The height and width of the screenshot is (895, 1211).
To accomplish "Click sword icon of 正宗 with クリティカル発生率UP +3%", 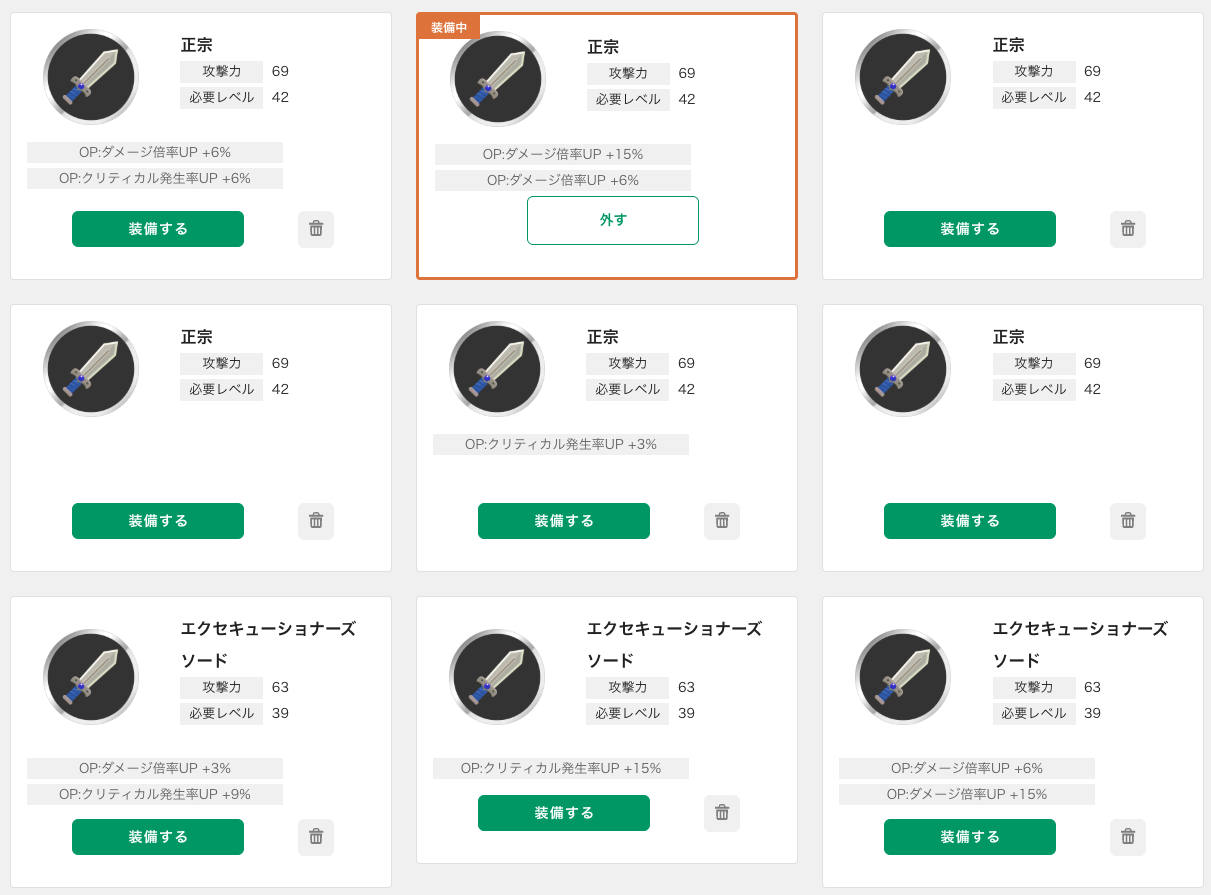I will [x=497, y=369].
